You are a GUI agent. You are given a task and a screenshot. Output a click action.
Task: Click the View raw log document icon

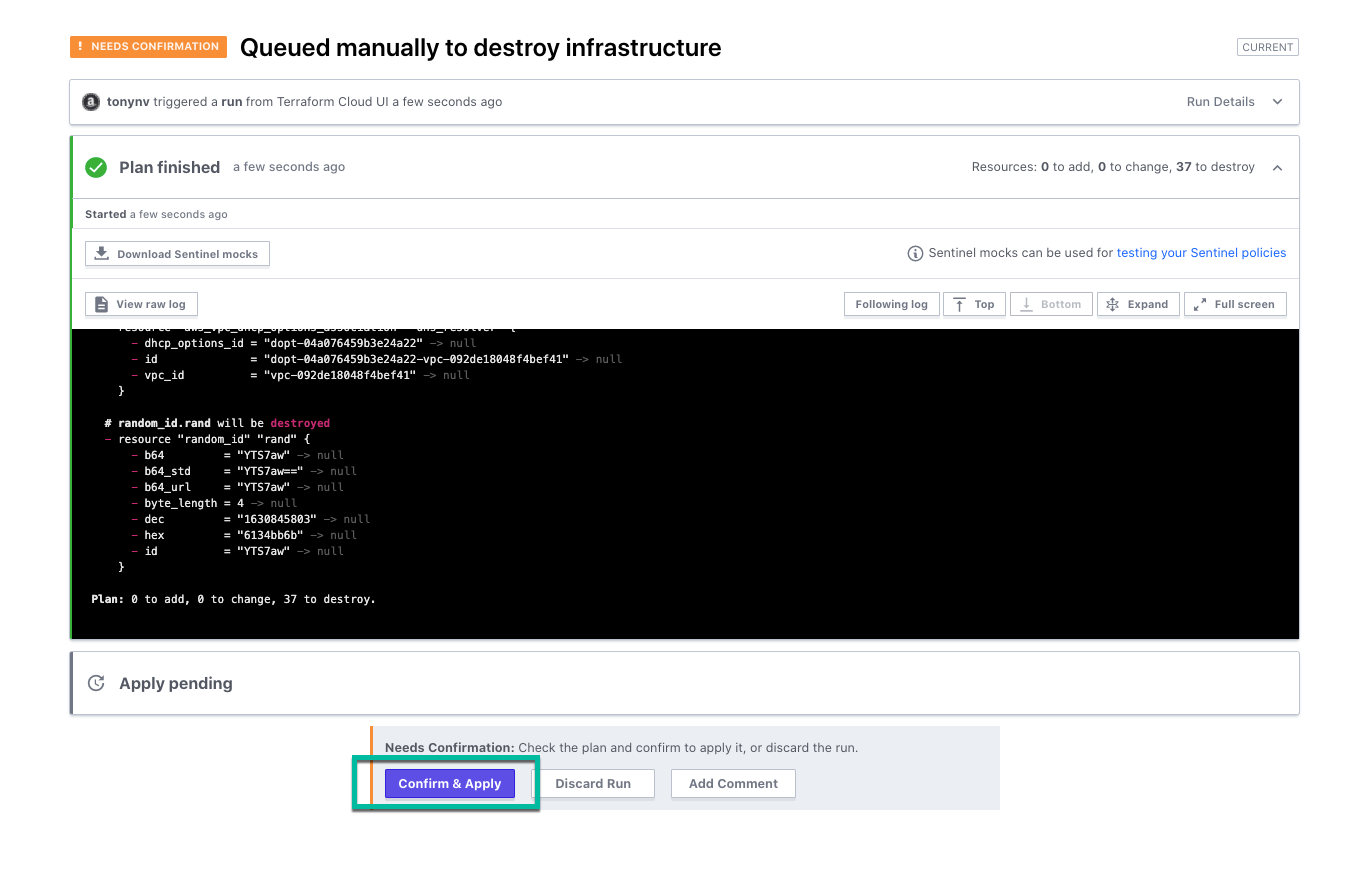[x=99, y=303]
